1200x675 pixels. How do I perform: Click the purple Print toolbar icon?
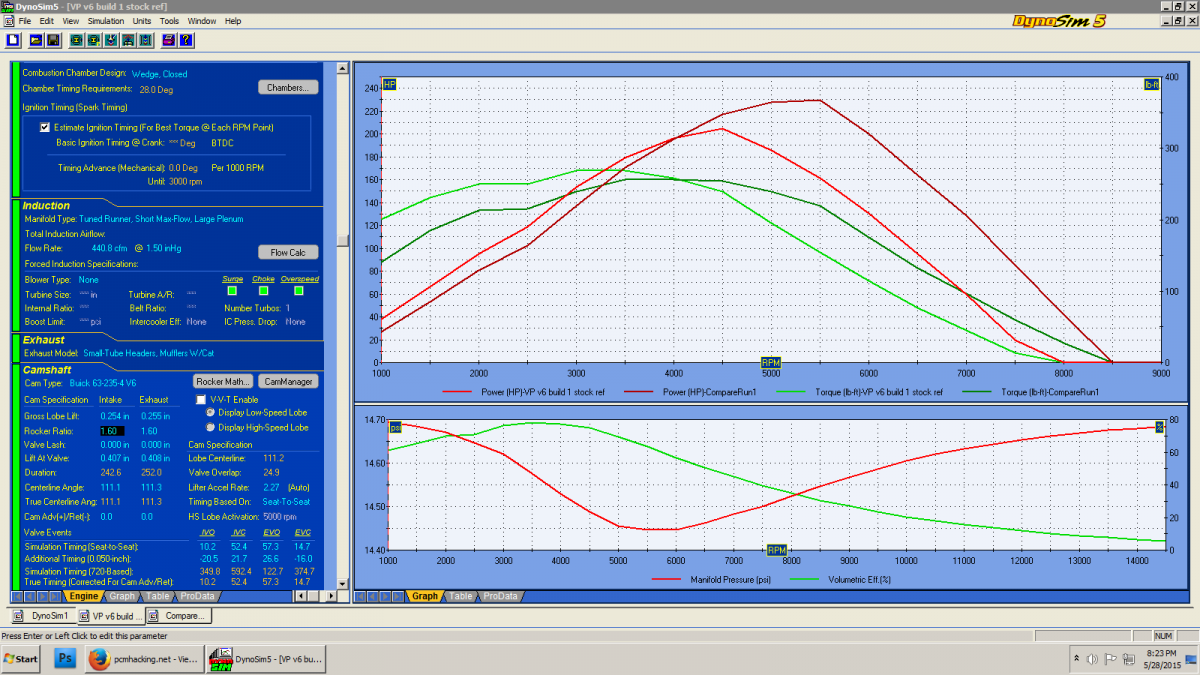pos(168,40)
